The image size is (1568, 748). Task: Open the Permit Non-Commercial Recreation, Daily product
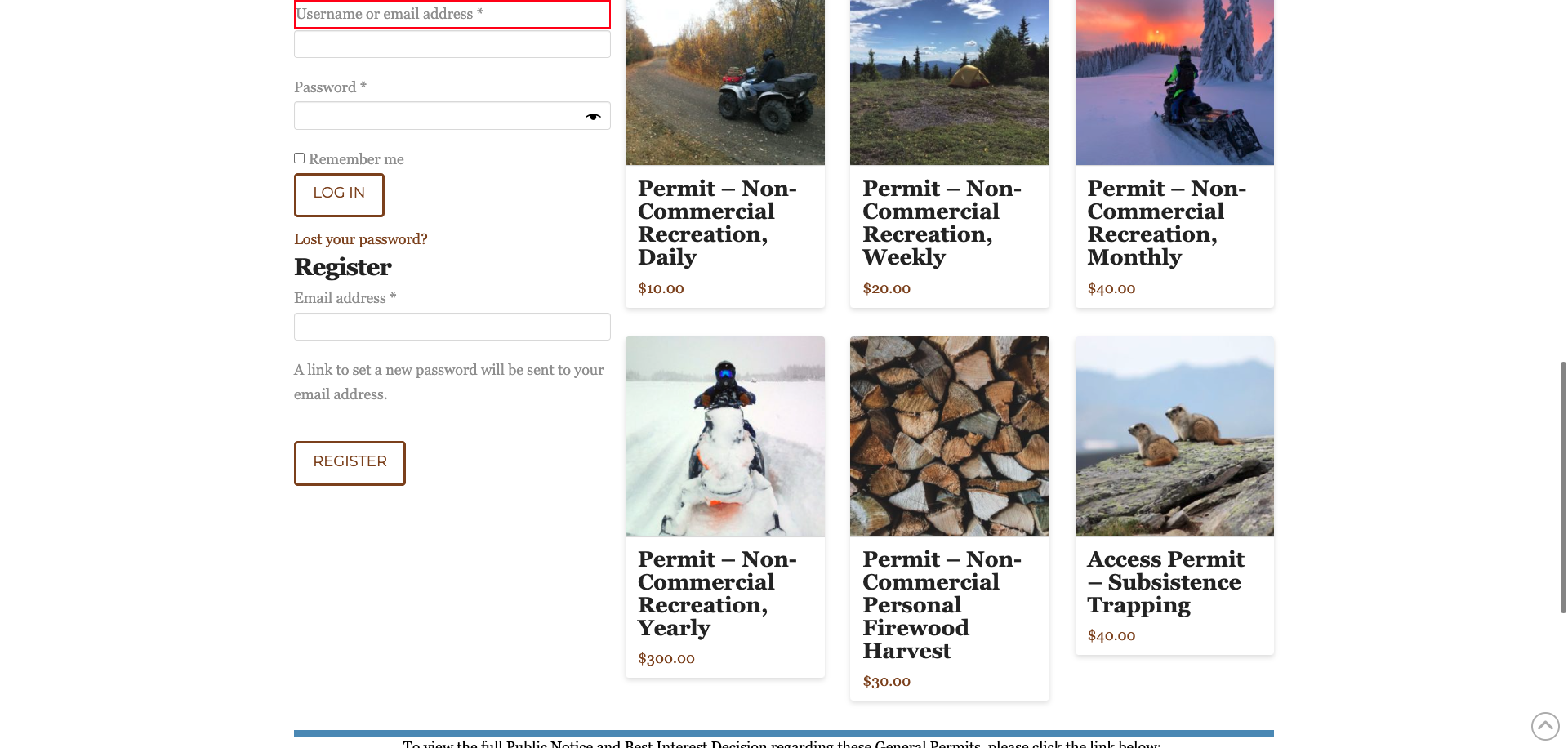717,222
